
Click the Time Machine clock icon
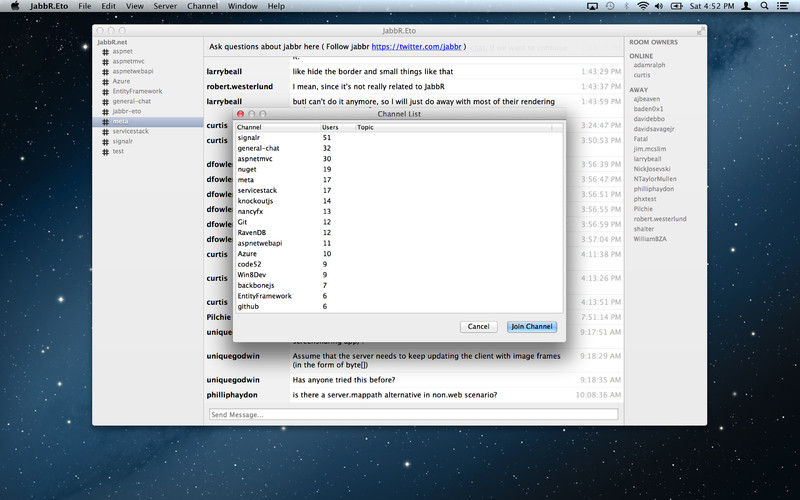pyautogui.click(x=610, y=6)
